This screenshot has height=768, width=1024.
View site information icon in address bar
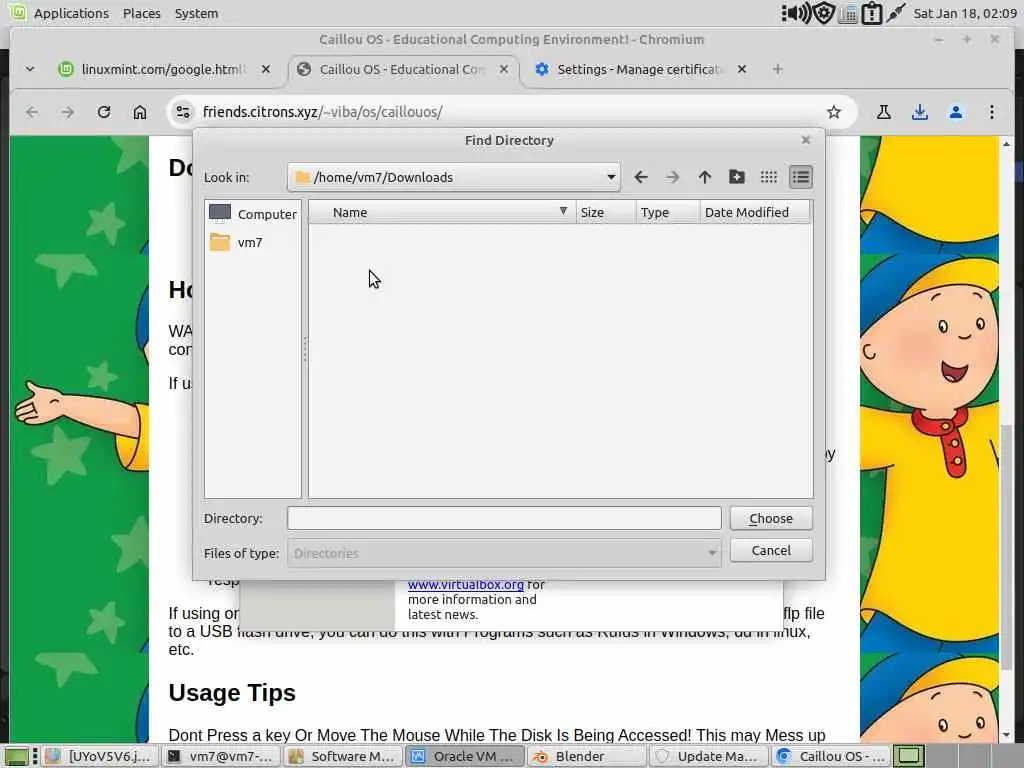pyautogui.click(x=183, y=112)
